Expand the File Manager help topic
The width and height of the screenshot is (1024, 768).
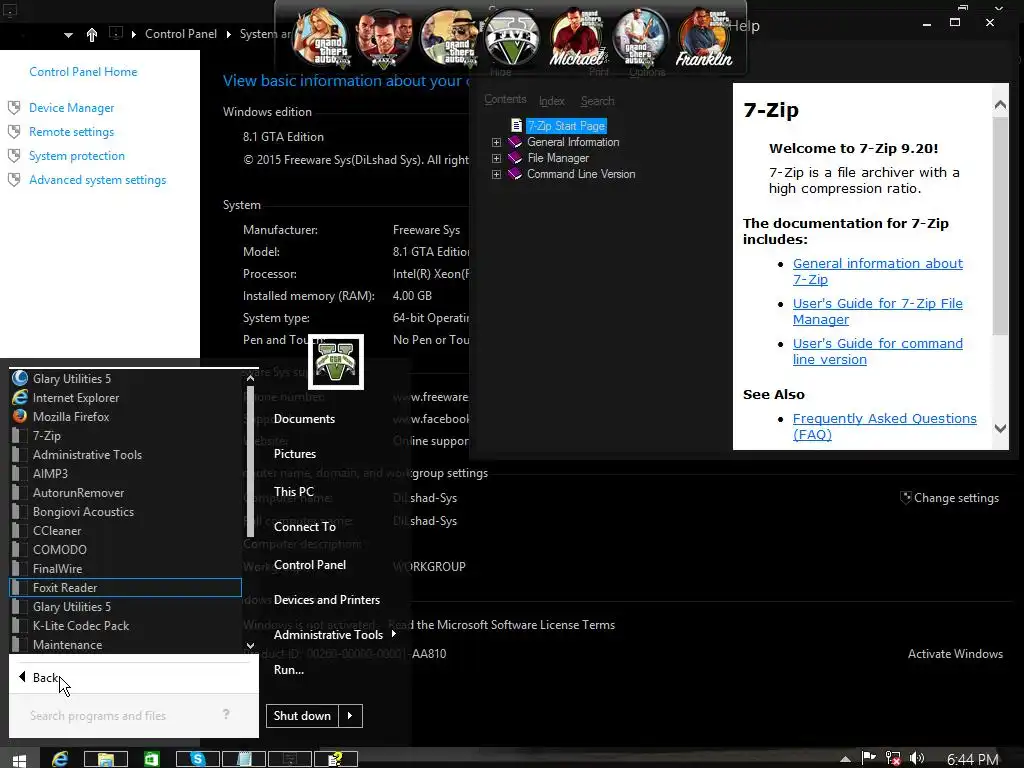tap(496, 158)
